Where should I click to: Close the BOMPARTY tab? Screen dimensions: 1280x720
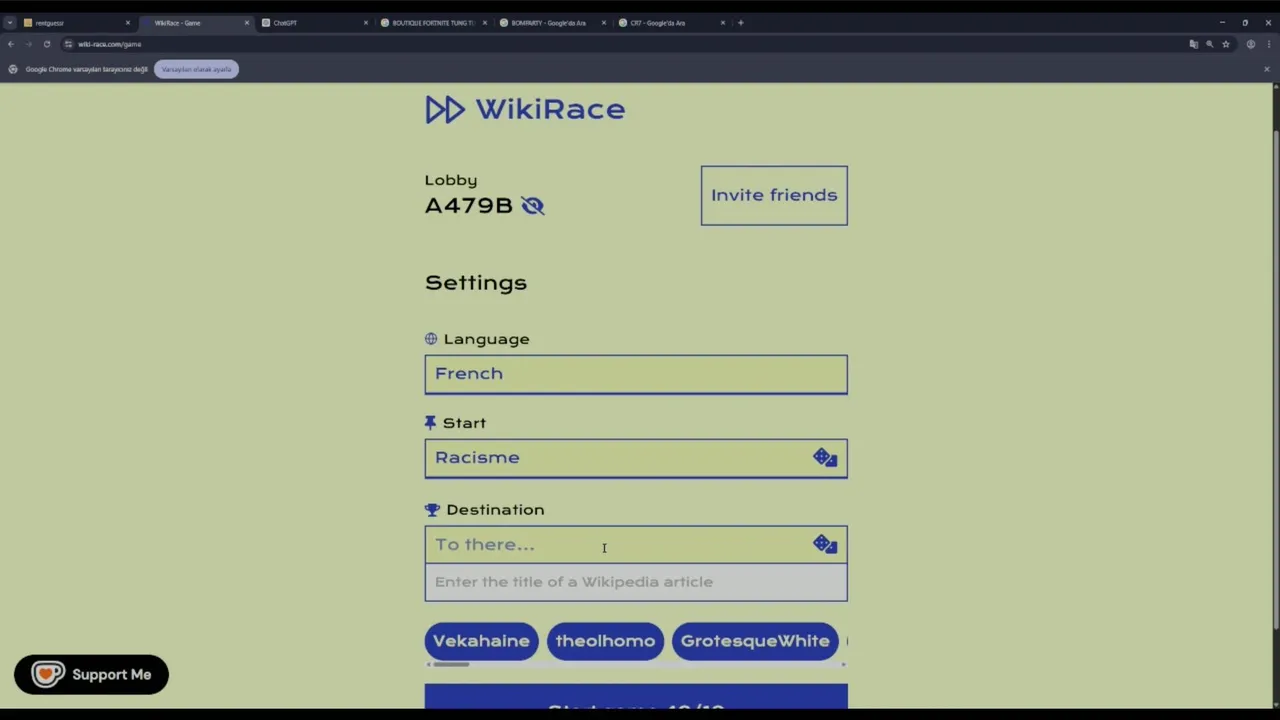(603, 23)
